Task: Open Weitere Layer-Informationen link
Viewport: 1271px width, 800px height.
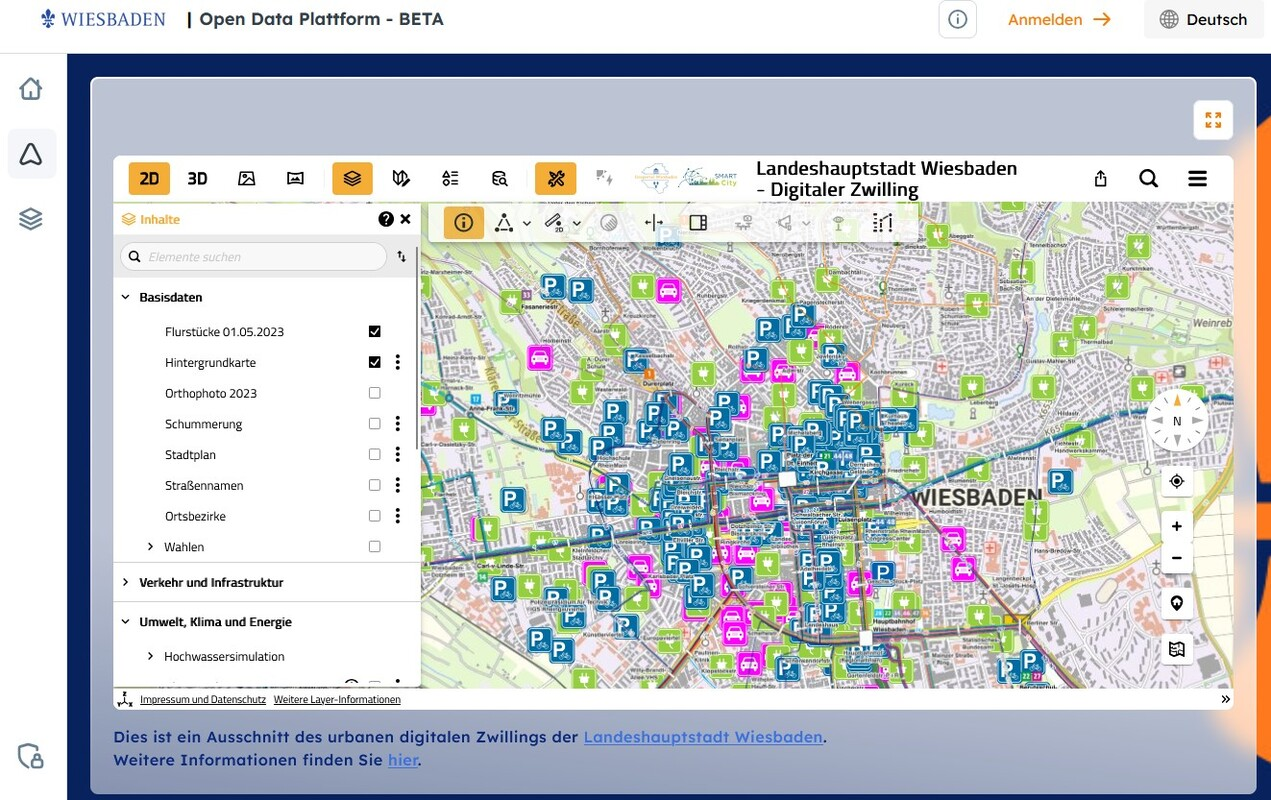Action: tap(337, 700)
